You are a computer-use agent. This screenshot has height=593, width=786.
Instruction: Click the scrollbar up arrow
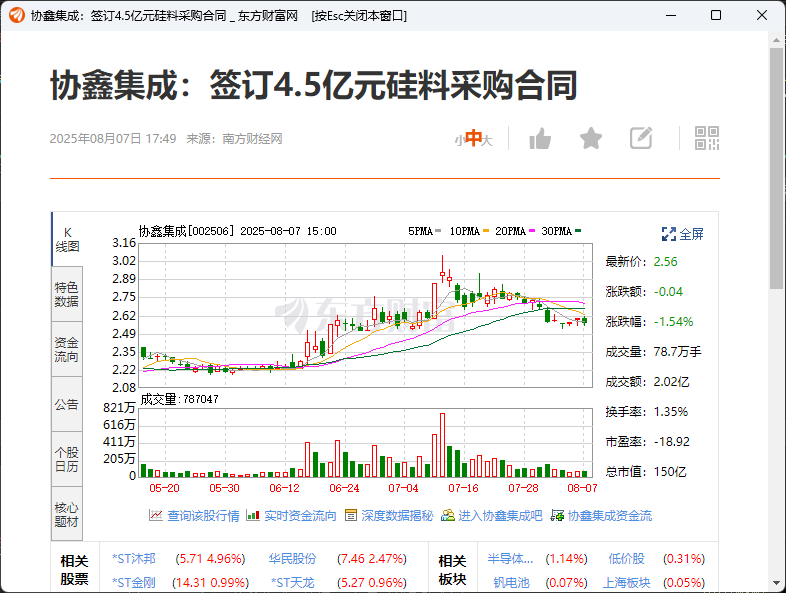(x=776, y=40)
